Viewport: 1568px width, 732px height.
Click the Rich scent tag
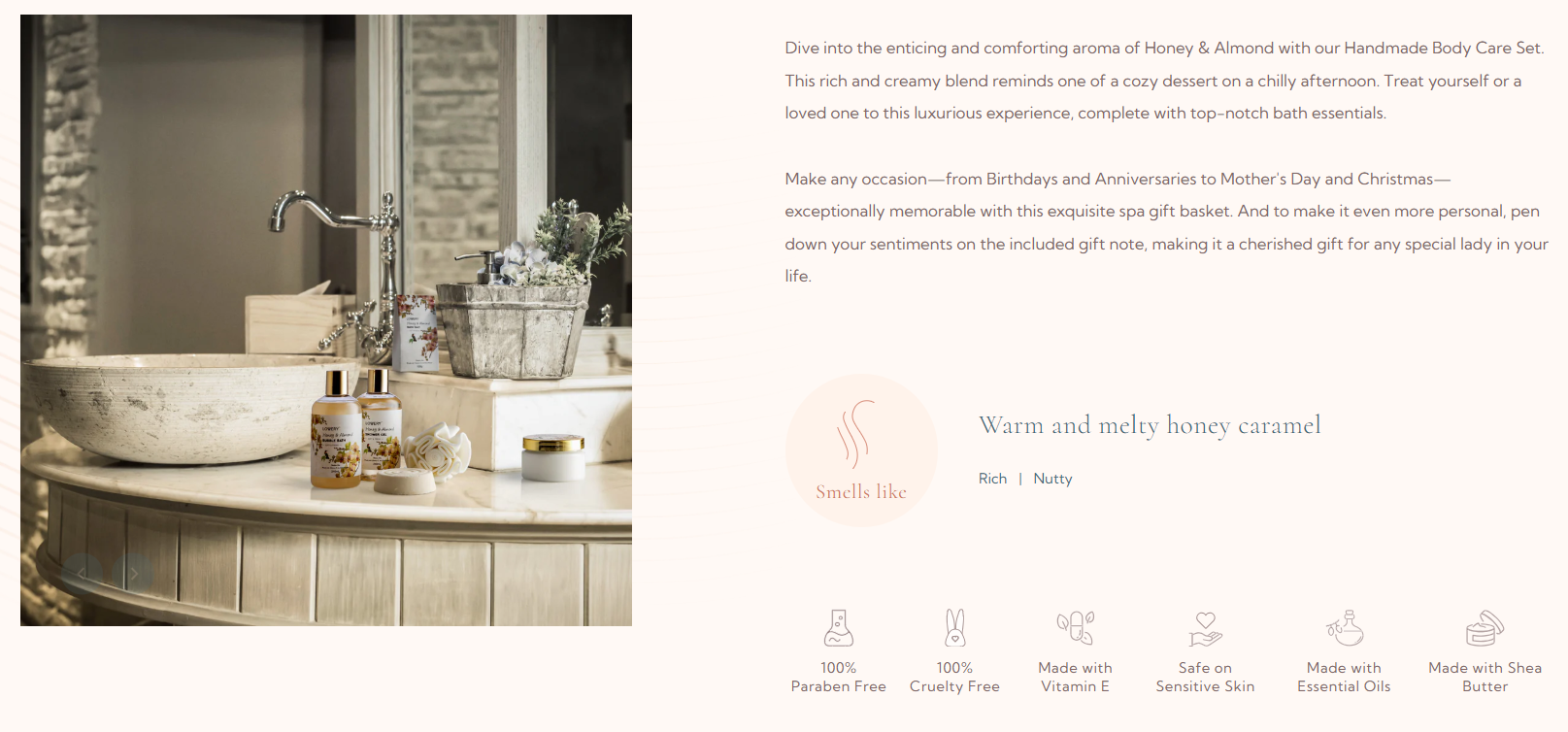992,479
